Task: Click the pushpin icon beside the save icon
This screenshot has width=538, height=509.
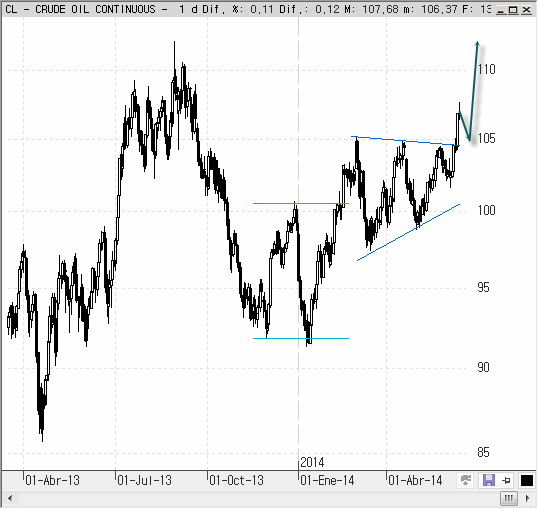Action: pos(506,481)
